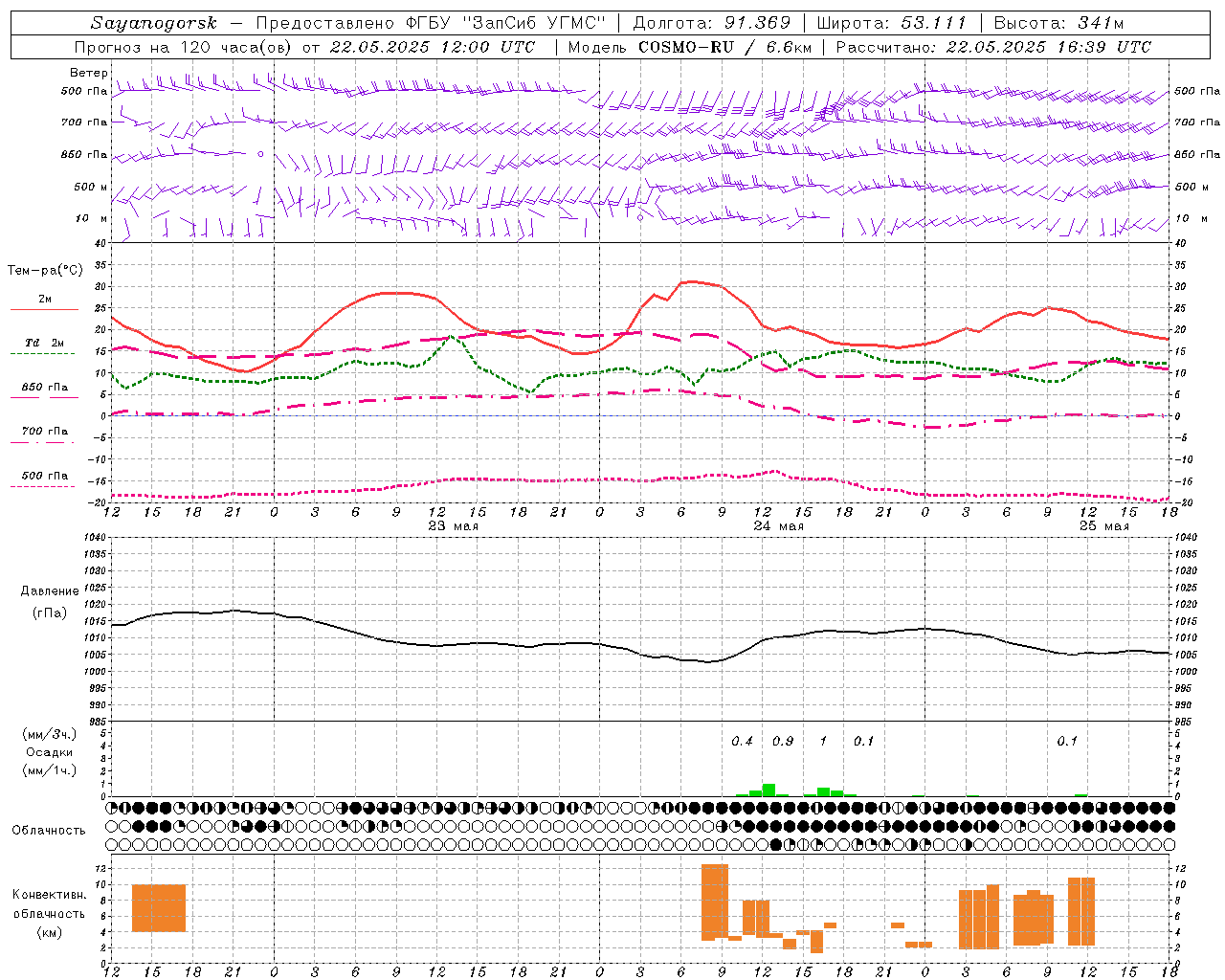Click the Давление pressure chart label
This screenshot has height=980, width=1225.
pos(50,591)
